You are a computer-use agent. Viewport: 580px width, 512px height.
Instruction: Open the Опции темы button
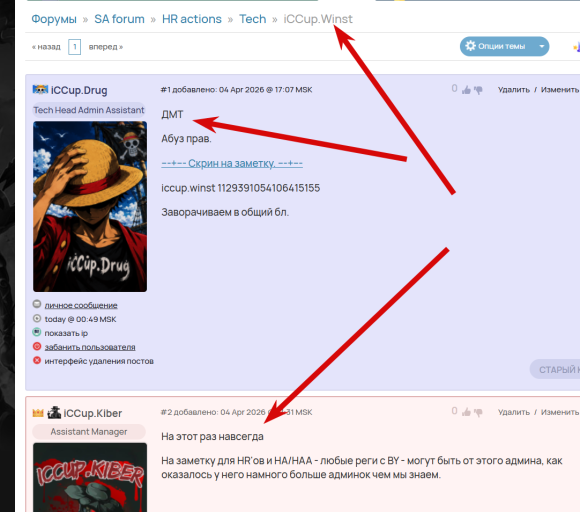tap(504, 46)
